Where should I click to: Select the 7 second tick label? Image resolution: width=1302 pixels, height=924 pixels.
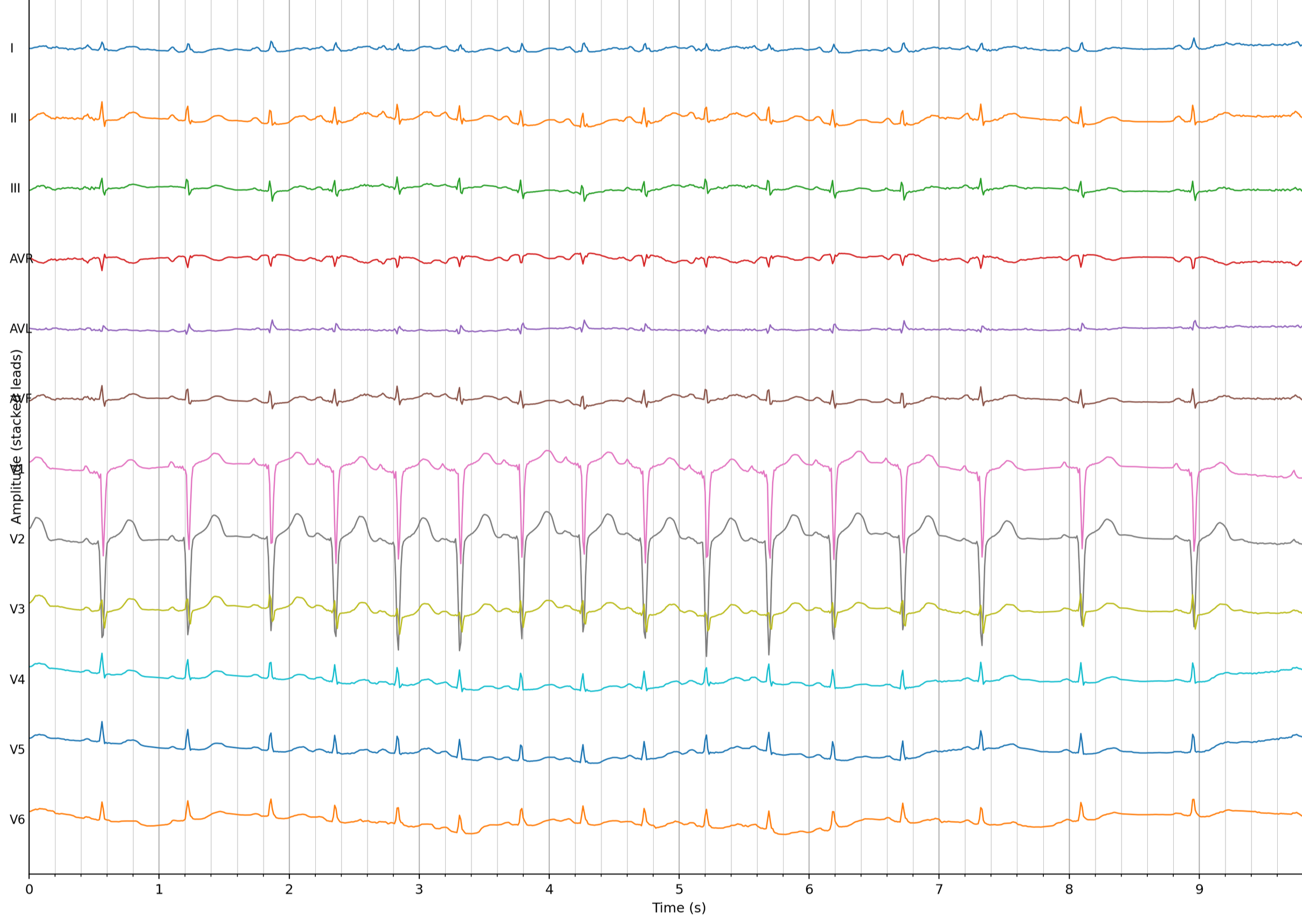click(x=939, y=890)
